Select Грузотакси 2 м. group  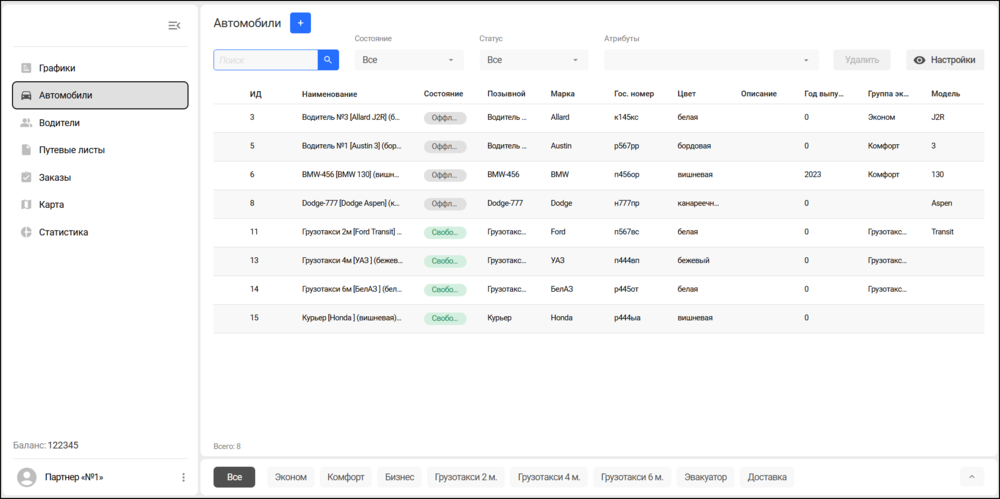point(466,477)
